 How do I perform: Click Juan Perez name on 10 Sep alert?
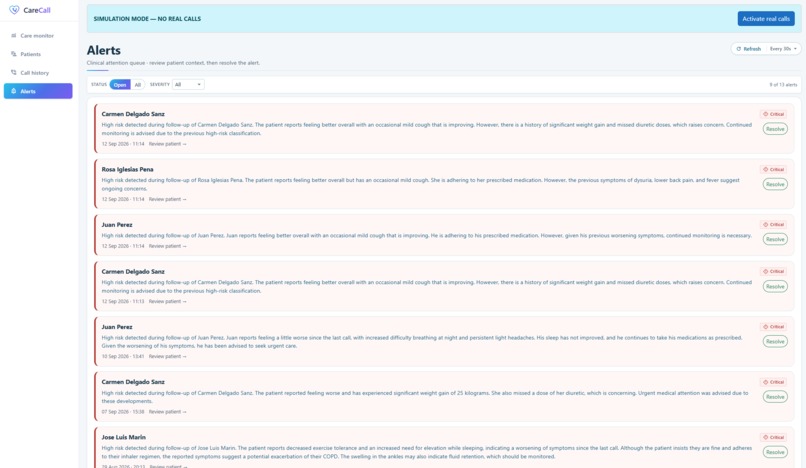pyautogui.click(x=117, y=327)
